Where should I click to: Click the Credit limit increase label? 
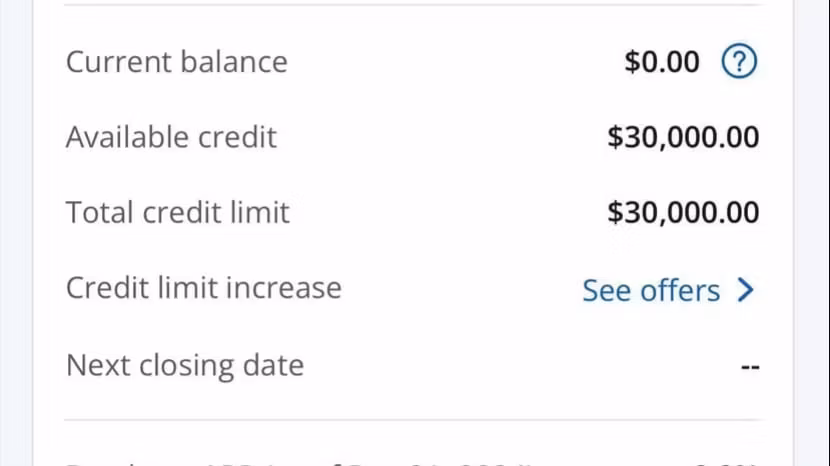[x=203, y=288]
